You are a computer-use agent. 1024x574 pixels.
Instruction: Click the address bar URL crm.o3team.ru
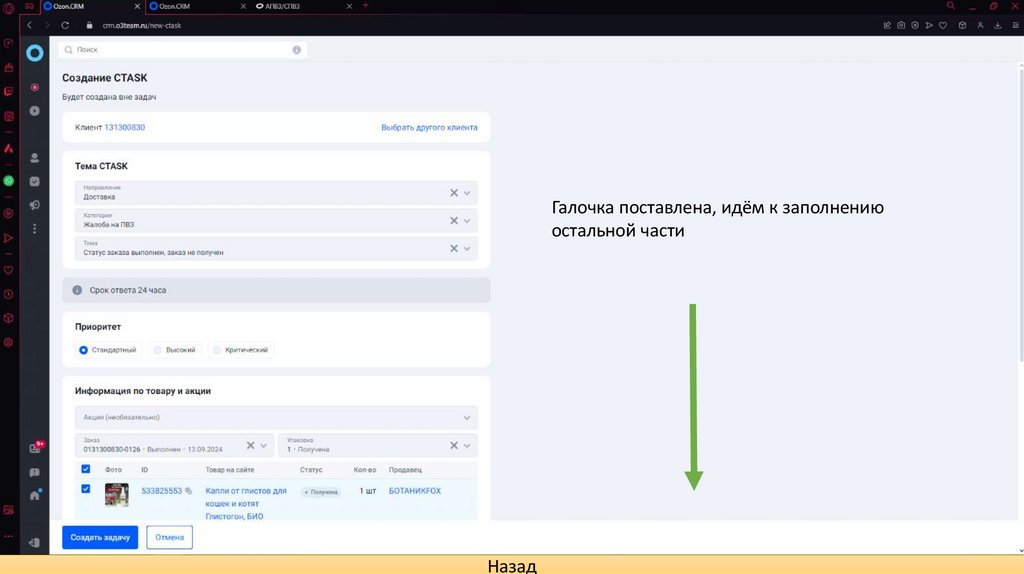(142, 25)
